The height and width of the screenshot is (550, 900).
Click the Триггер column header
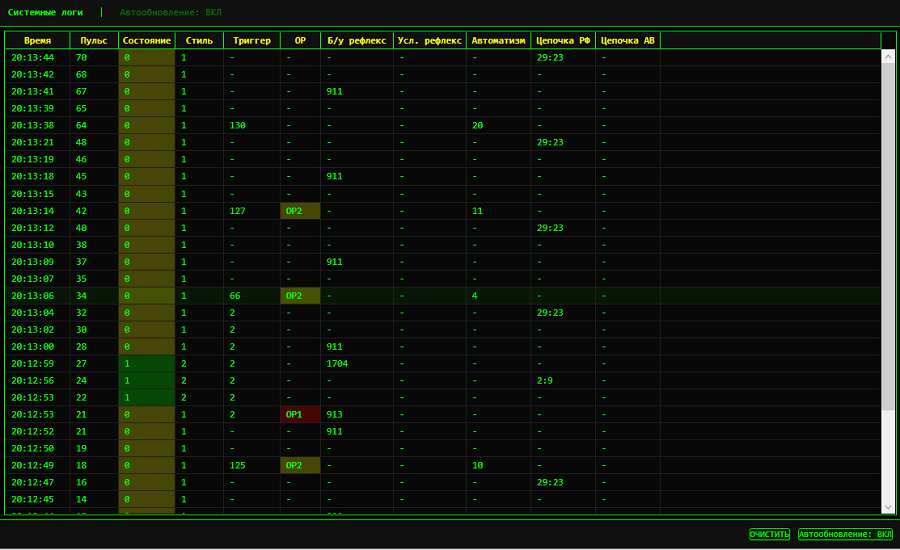coord(251,40)
